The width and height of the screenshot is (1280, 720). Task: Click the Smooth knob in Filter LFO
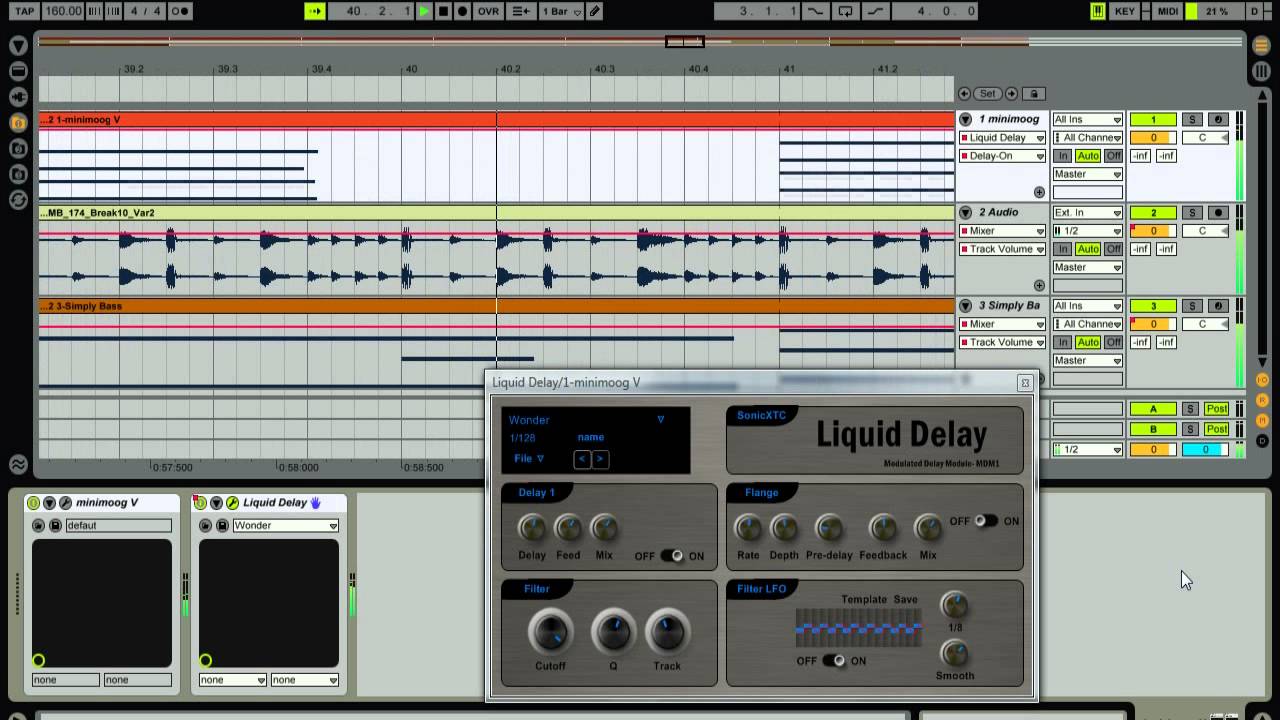pyautogui.click(x=955, y=654)
